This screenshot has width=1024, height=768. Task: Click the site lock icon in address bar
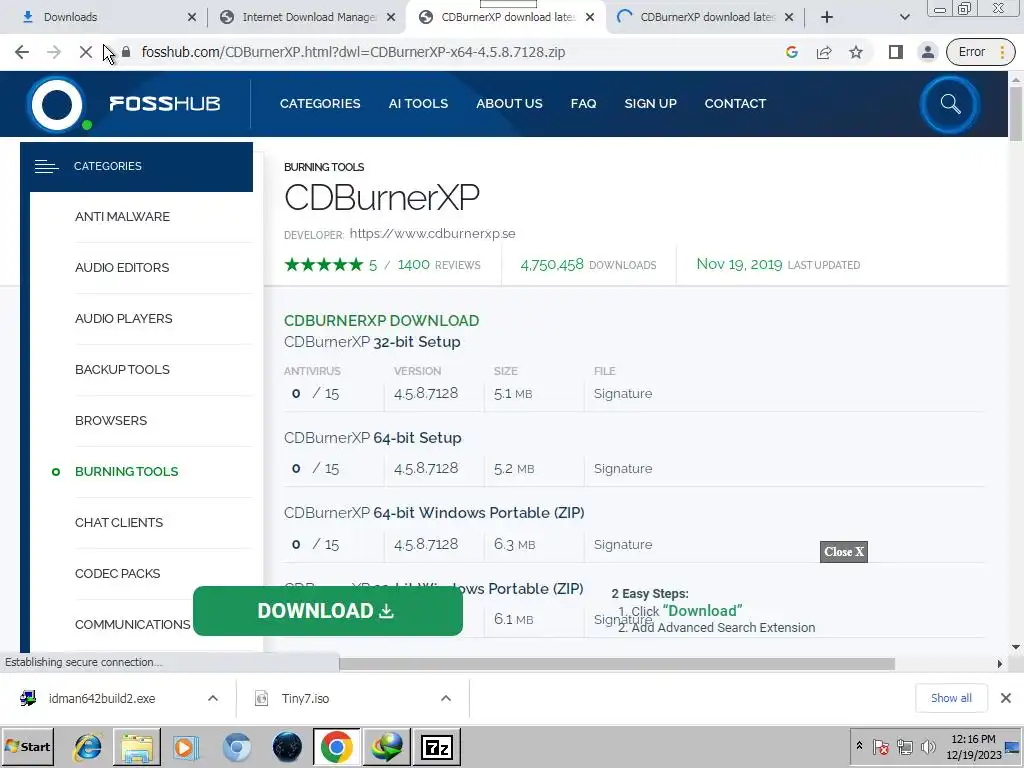tap(127, 52)
